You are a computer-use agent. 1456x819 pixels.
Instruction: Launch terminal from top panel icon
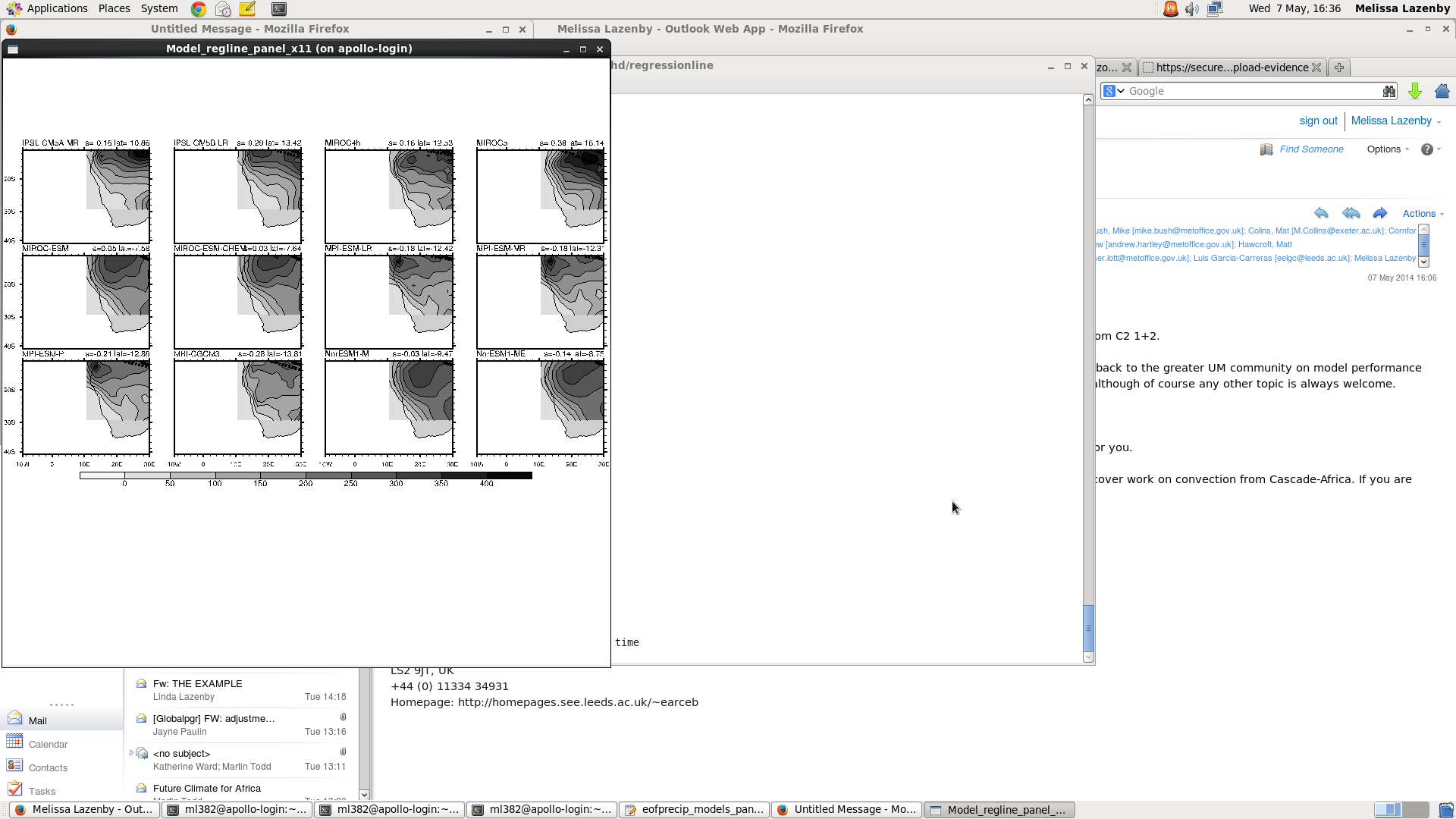(x=279, y=9)
